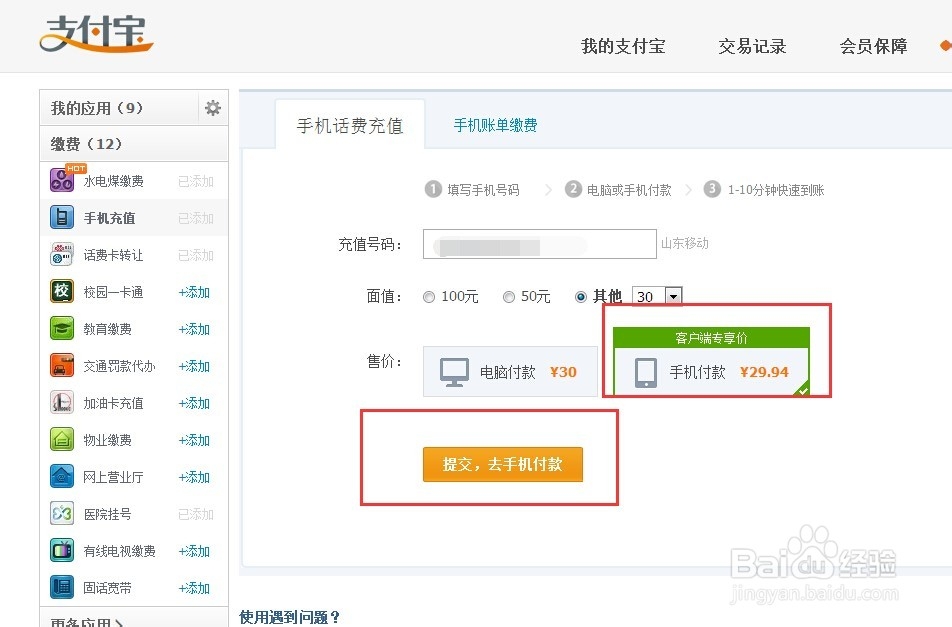The width and height of the screenshot is (952, 627).
Task: Switch to the 手机账单缴费 tab
Action: [495, 126]
